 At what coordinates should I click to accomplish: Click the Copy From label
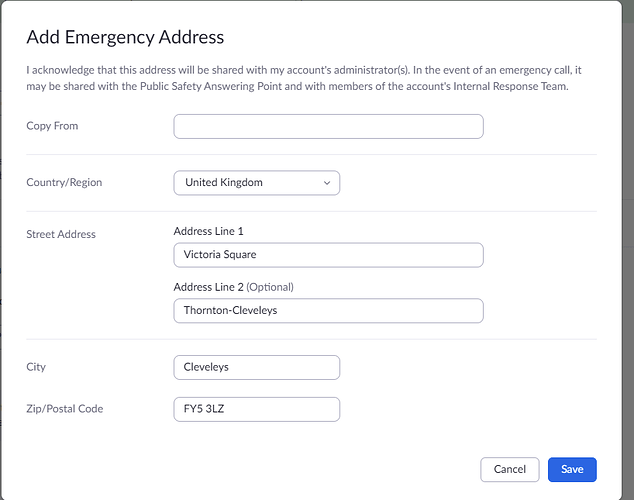point(52,126)
